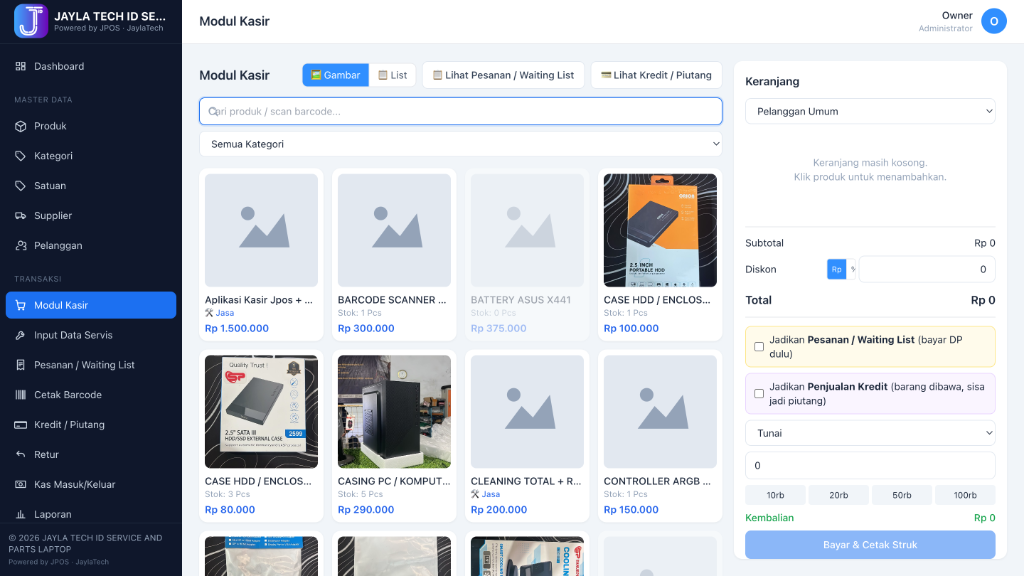Switch to Gambar view
Image resolution: width=1024 pixels, height=576 pixels.
click(336, 75)
